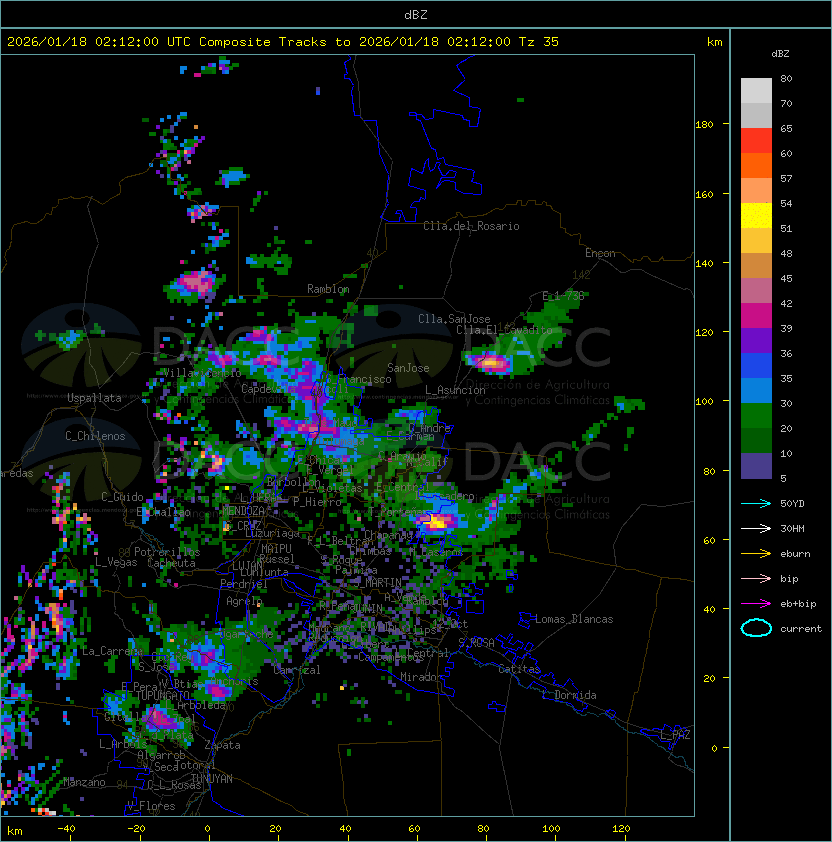This screenshot has width=832, height=842.
Task: Click the 'Tz 35' threshold text
Action: pos(539,42)
